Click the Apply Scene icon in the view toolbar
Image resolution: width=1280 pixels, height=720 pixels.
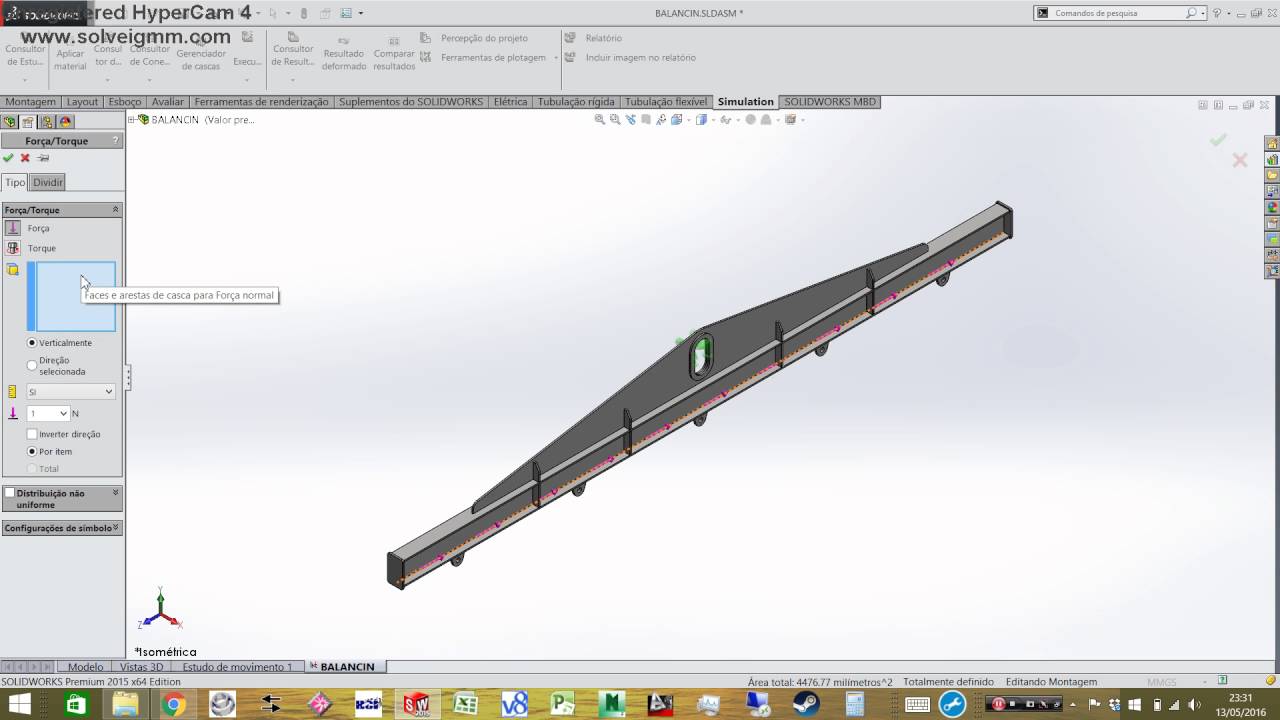coord(766,119)
